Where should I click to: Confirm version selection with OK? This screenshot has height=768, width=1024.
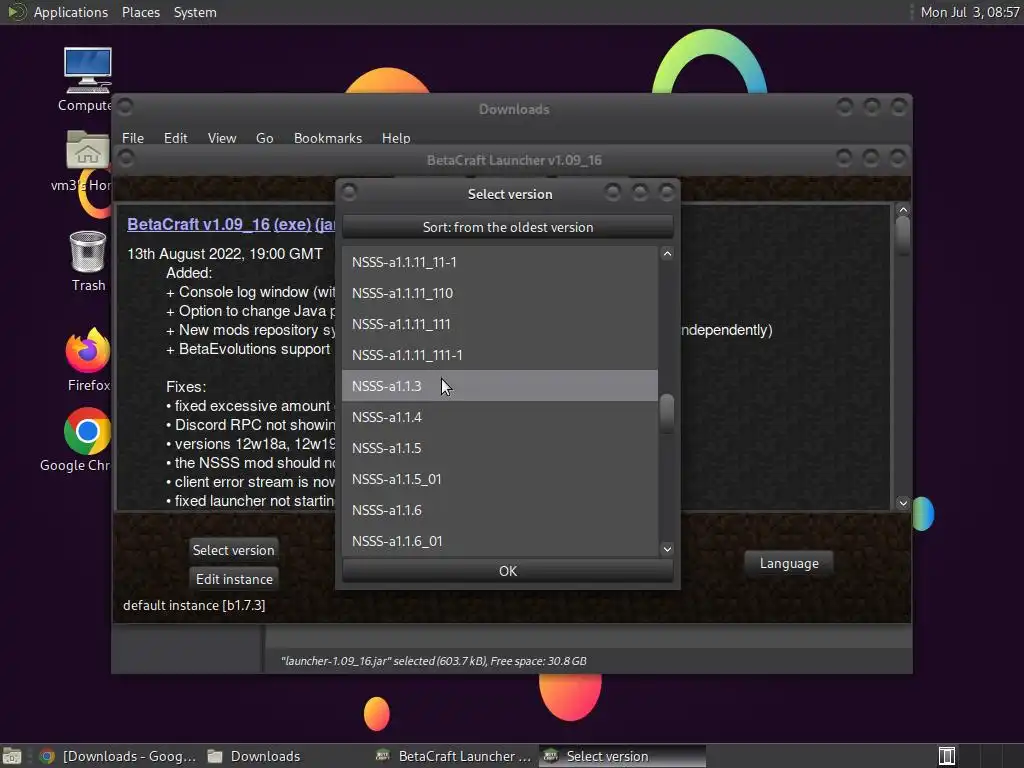tap(507, 571)
